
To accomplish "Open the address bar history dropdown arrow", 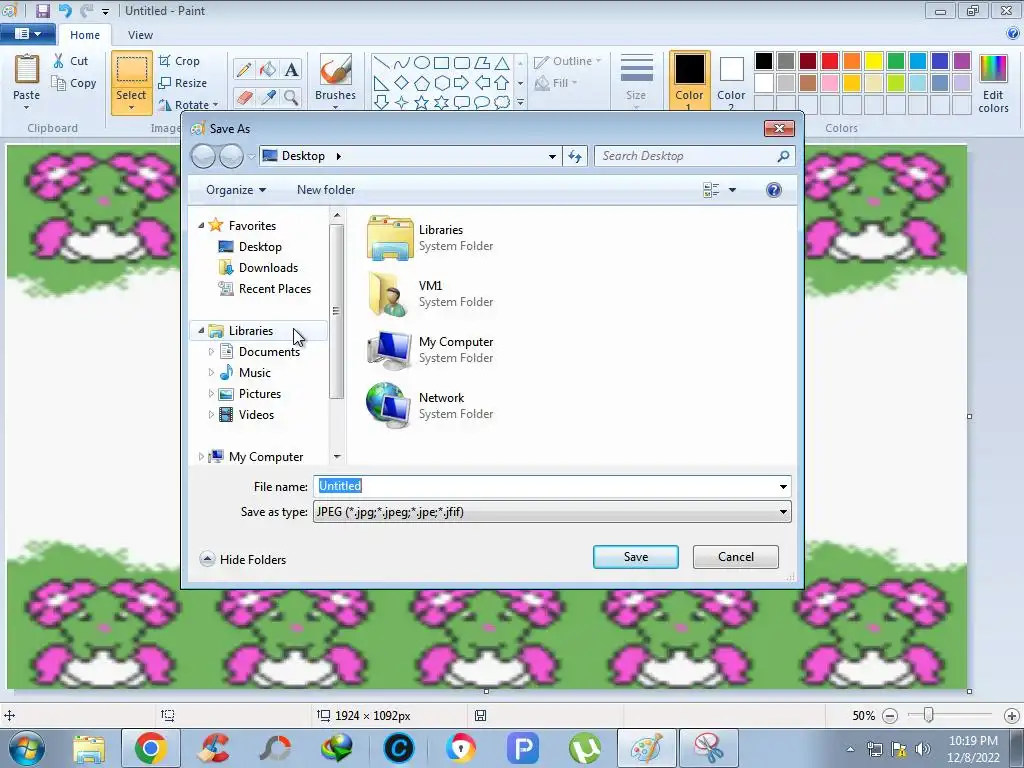I will click(552, 156).
